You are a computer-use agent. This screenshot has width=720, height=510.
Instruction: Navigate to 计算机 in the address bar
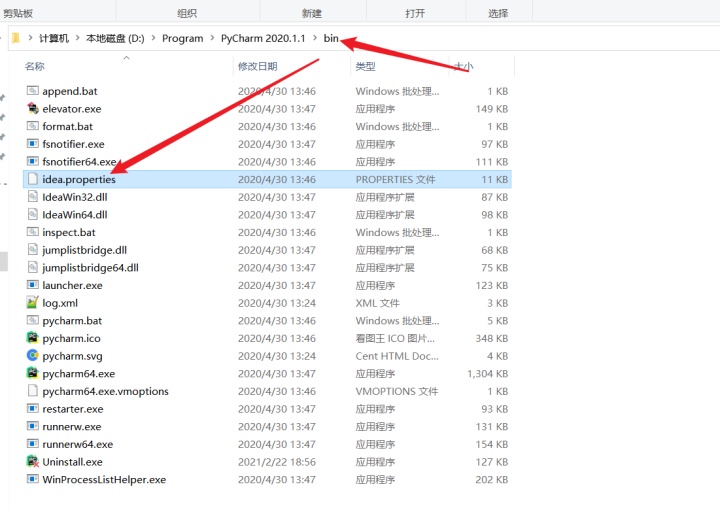coord(54,38)
